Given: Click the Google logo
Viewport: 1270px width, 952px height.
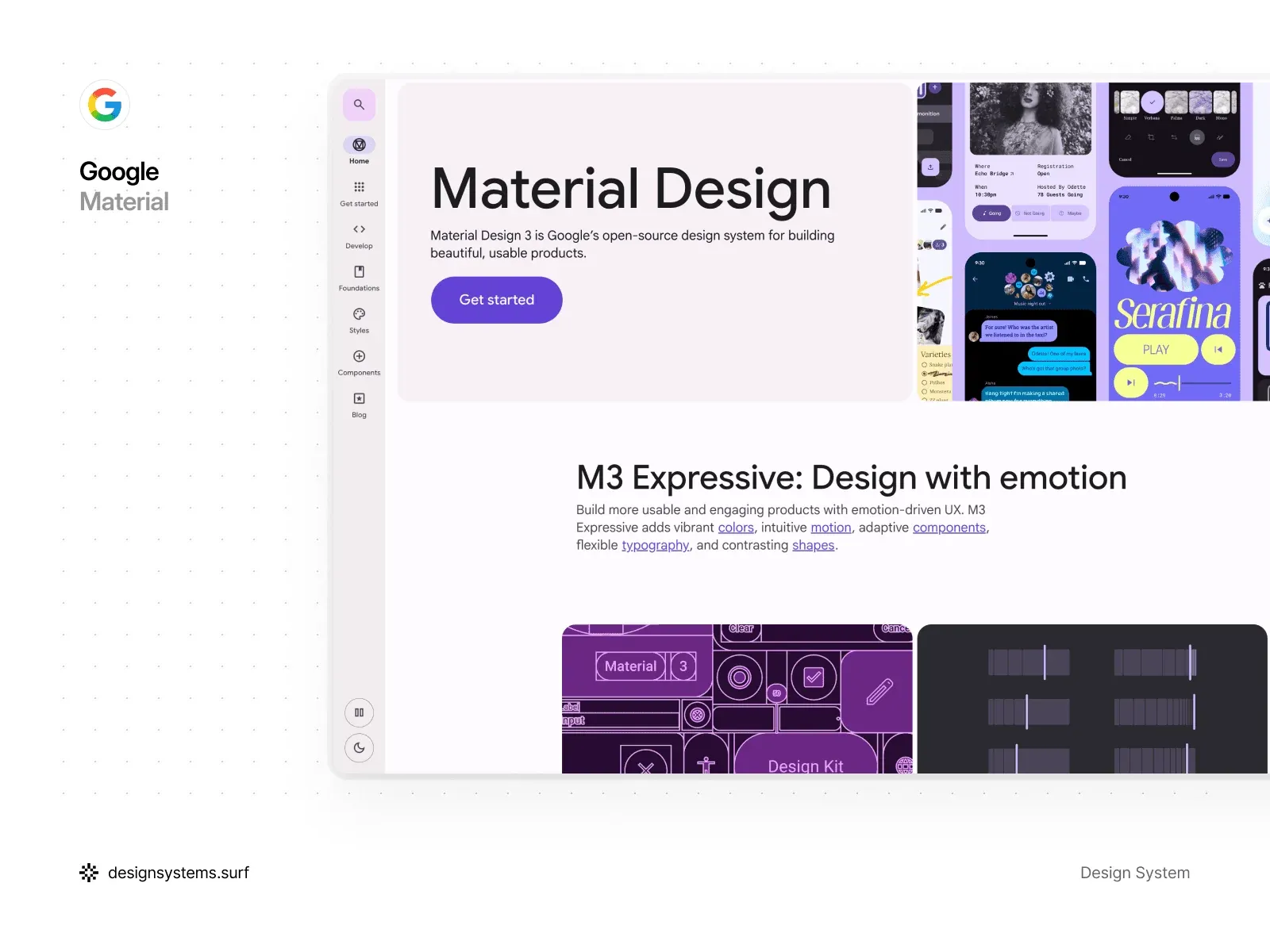Looking at the screenshot, I should click(x=104, y=104).
